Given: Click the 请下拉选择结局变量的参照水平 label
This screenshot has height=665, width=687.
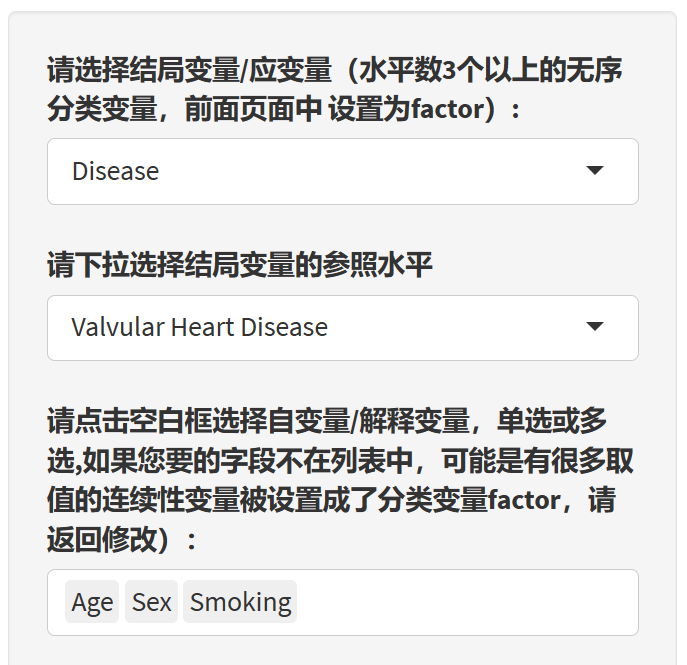Looking at the screenshot, I should (240, 266).
